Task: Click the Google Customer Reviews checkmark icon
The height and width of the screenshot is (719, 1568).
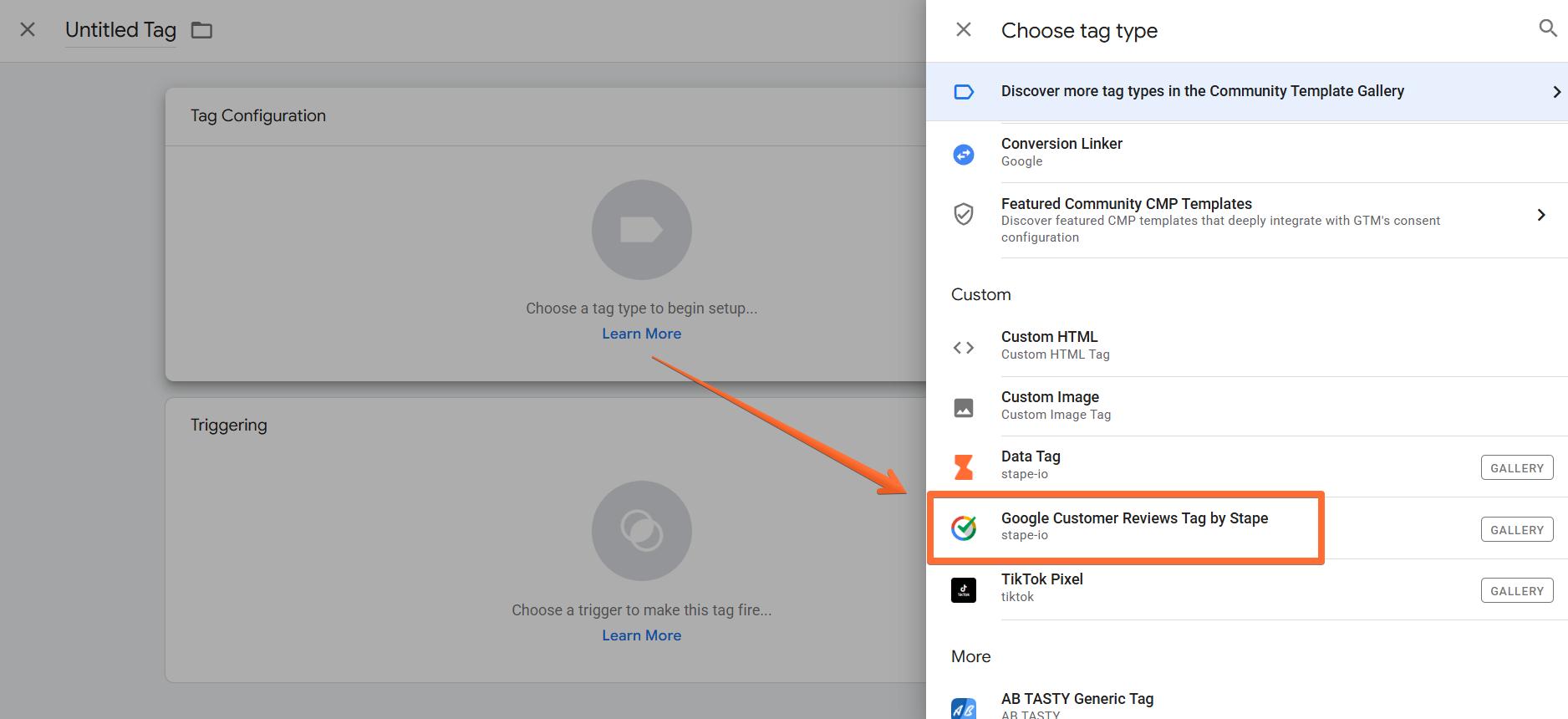Action: [x=964, y=528]
